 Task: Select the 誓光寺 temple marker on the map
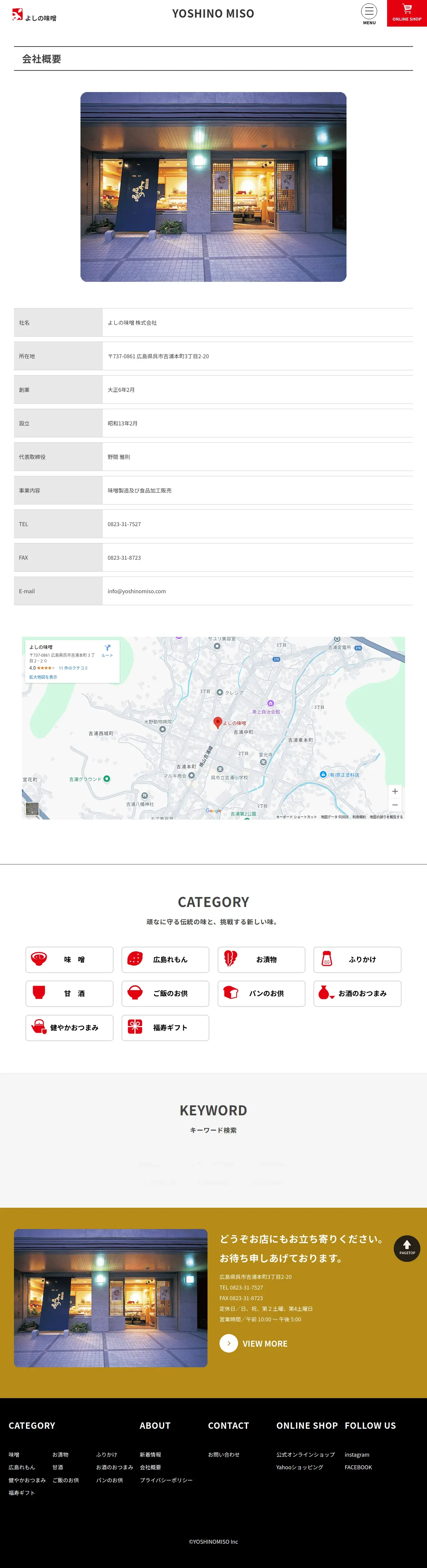pyautogui.click(x=263, y=761)
